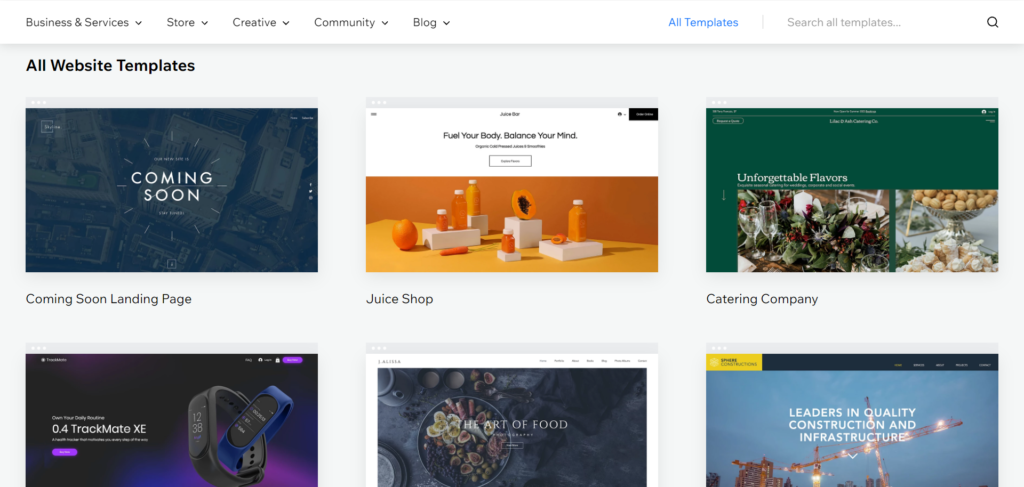This screenshot has height=487, width=1024.
Task: Click the Juice Shop title text
Action: (x=400, y=299)
